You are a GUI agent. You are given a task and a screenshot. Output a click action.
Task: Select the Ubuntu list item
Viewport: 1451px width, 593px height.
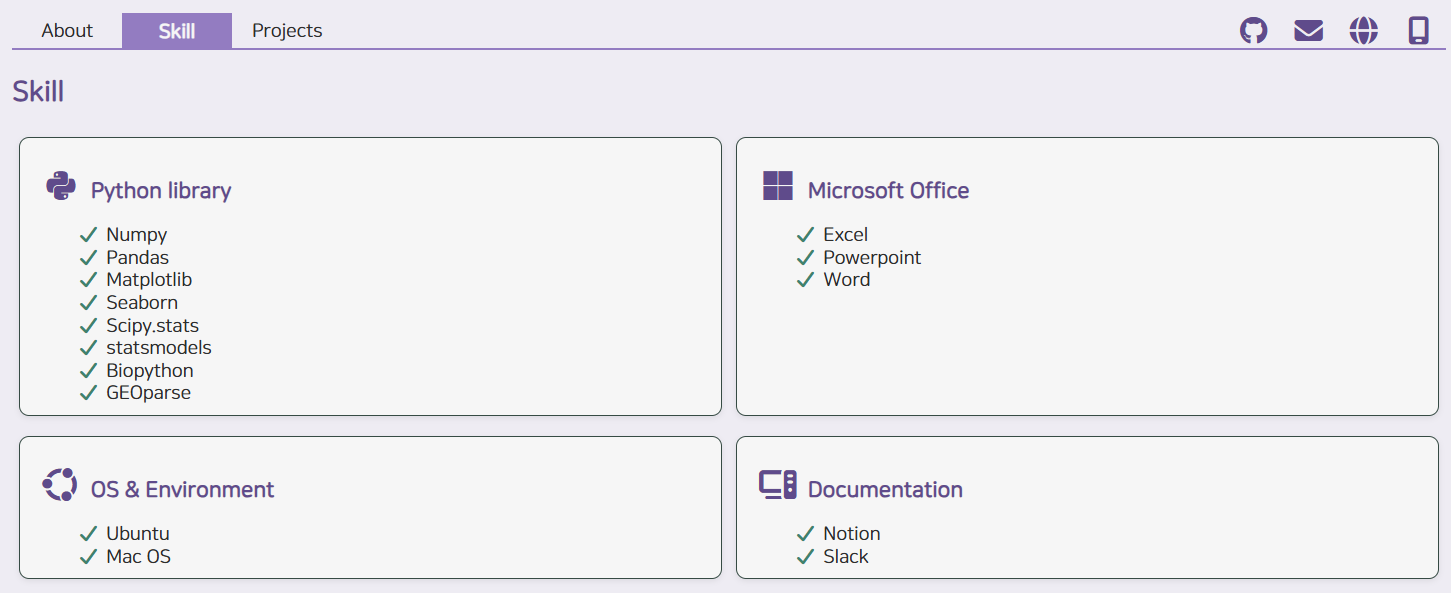coord(138,534)
